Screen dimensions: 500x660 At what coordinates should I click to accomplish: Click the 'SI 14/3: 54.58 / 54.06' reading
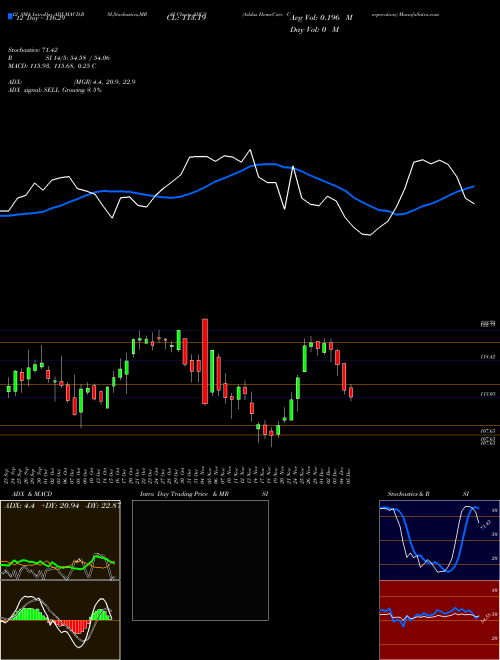point(79,58)
